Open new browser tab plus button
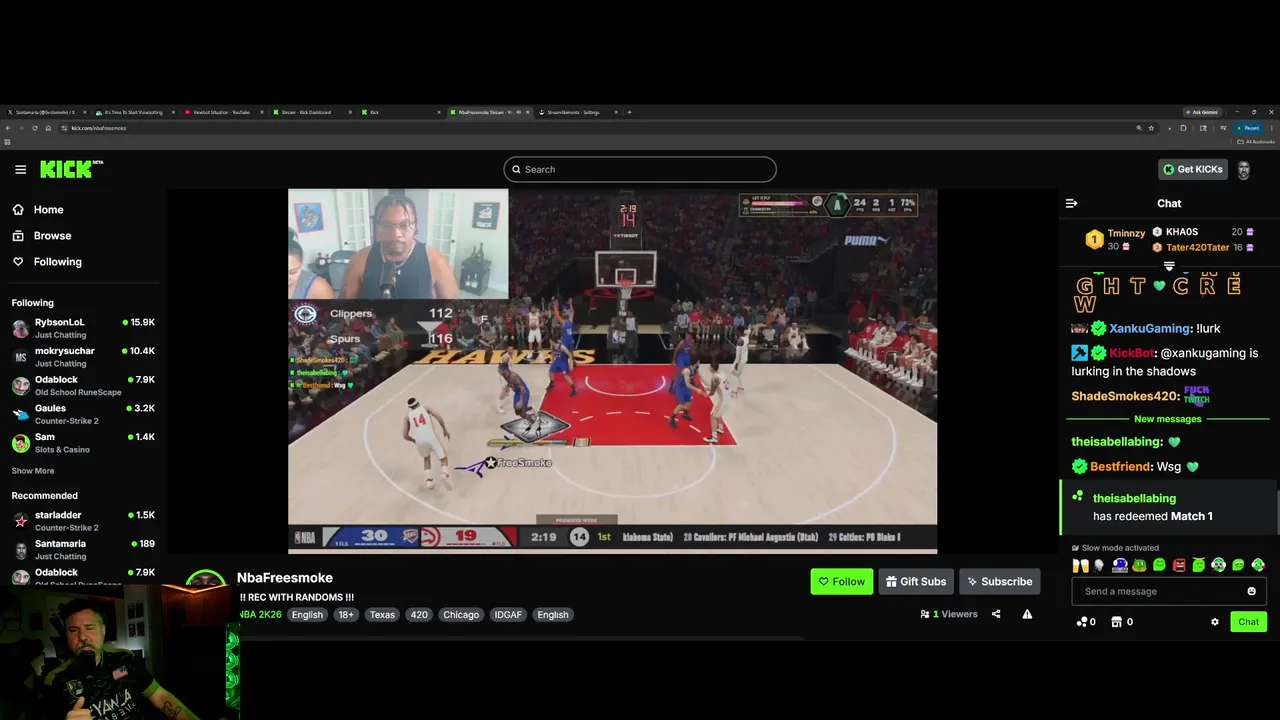Image resolution: width=1280 pixels, height=720 pixels. point(629,112)
